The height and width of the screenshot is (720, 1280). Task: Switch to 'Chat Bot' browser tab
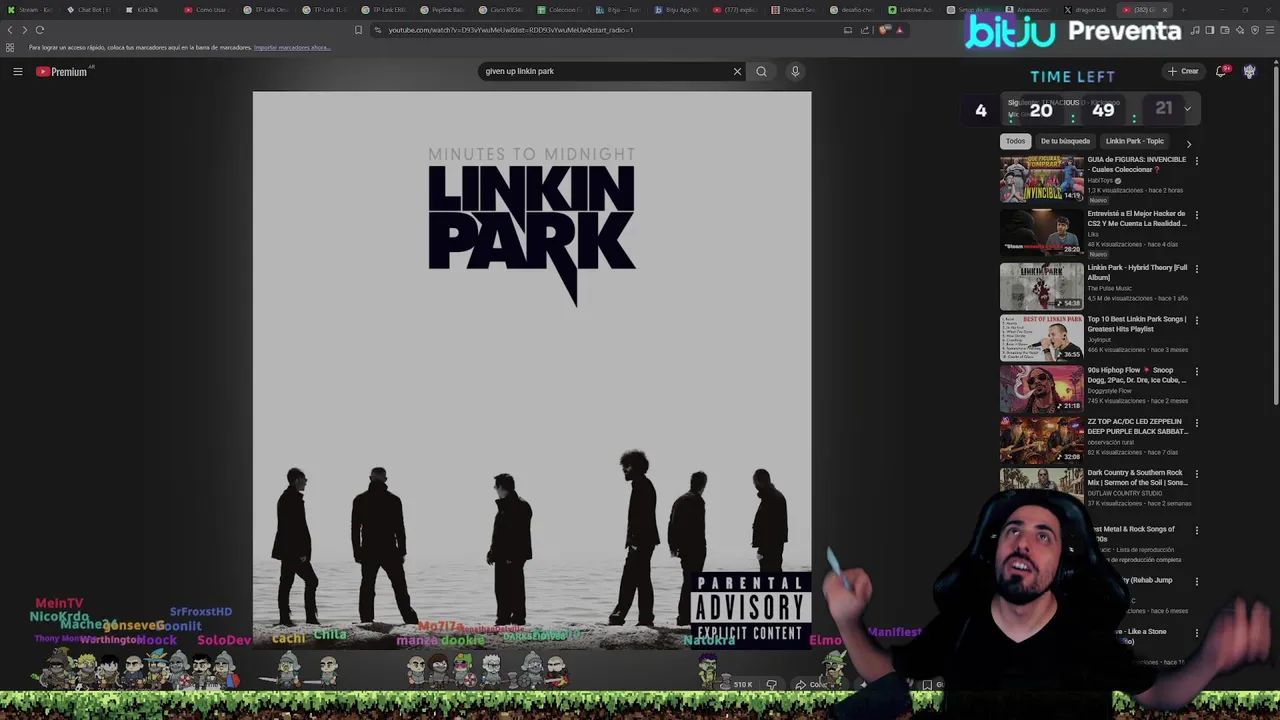[x=89, y=10]
